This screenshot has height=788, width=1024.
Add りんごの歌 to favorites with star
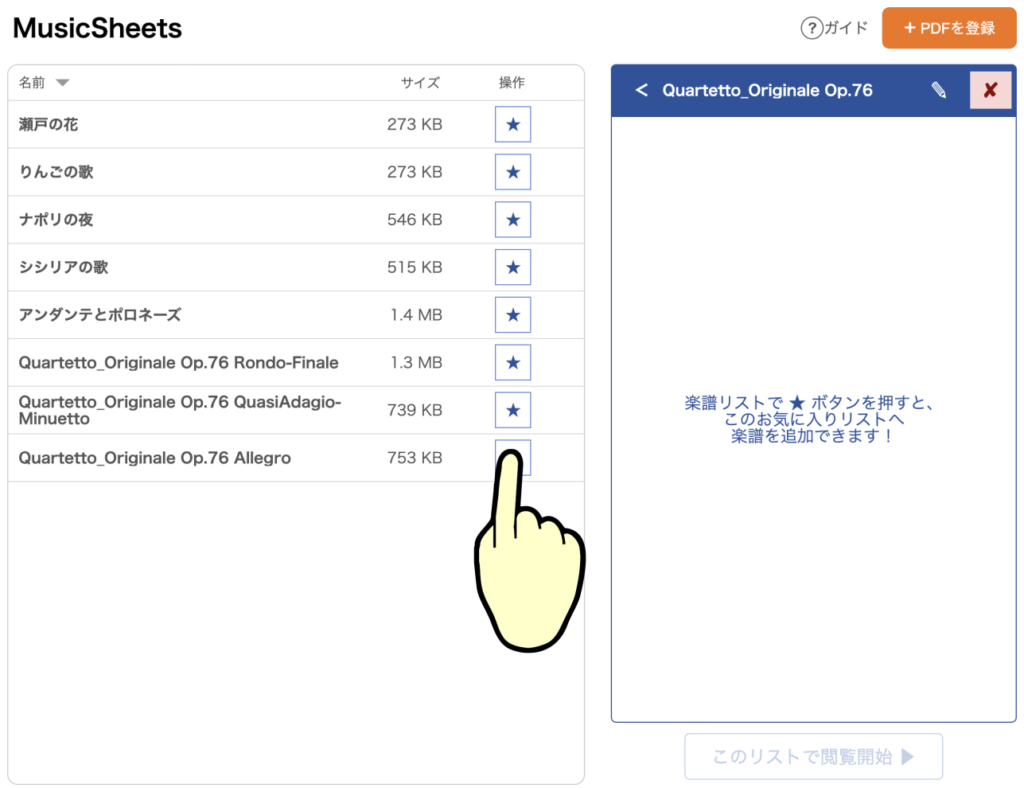(x=513, y=172)
